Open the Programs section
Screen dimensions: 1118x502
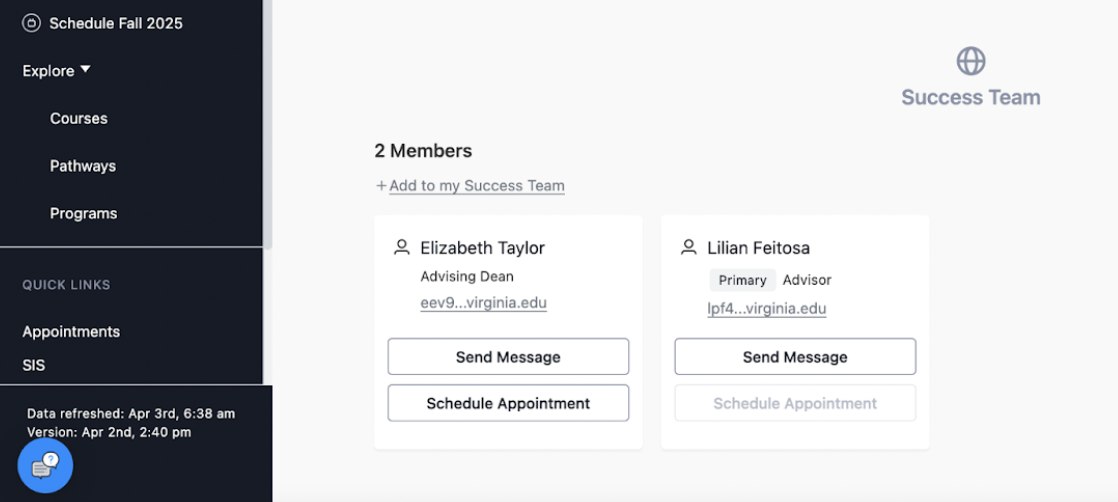coord(83,213)
